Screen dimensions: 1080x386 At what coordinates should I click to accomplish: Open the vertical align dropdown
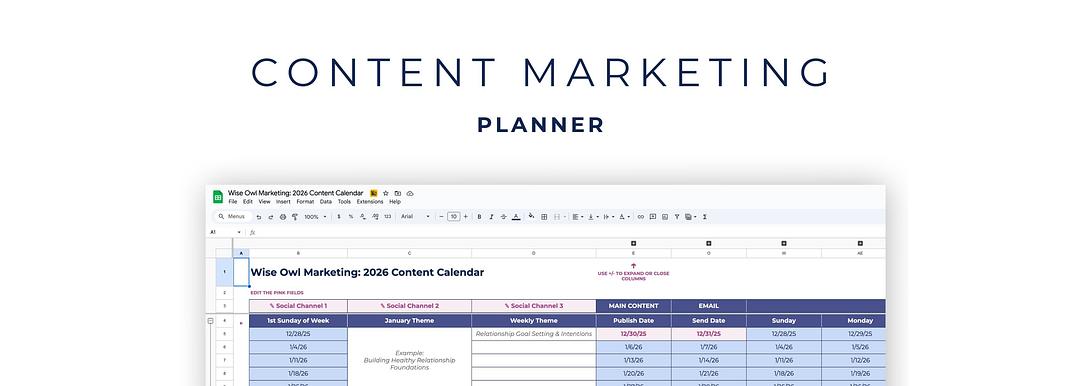pyautogui.click(x=593, y=216)
